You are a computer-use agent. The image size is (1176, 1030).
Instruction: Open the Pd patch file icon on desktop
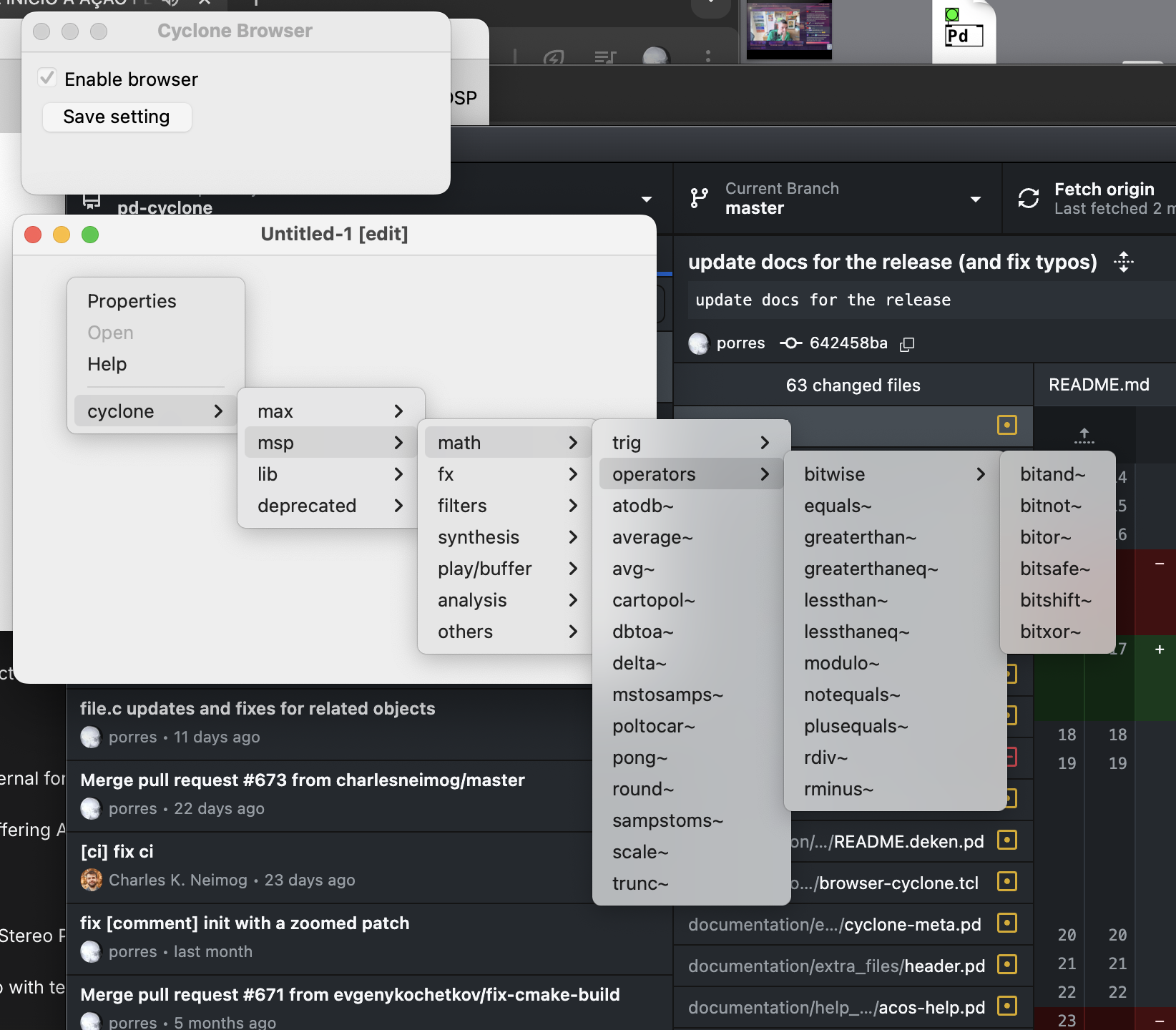click(x=962, y=32)
